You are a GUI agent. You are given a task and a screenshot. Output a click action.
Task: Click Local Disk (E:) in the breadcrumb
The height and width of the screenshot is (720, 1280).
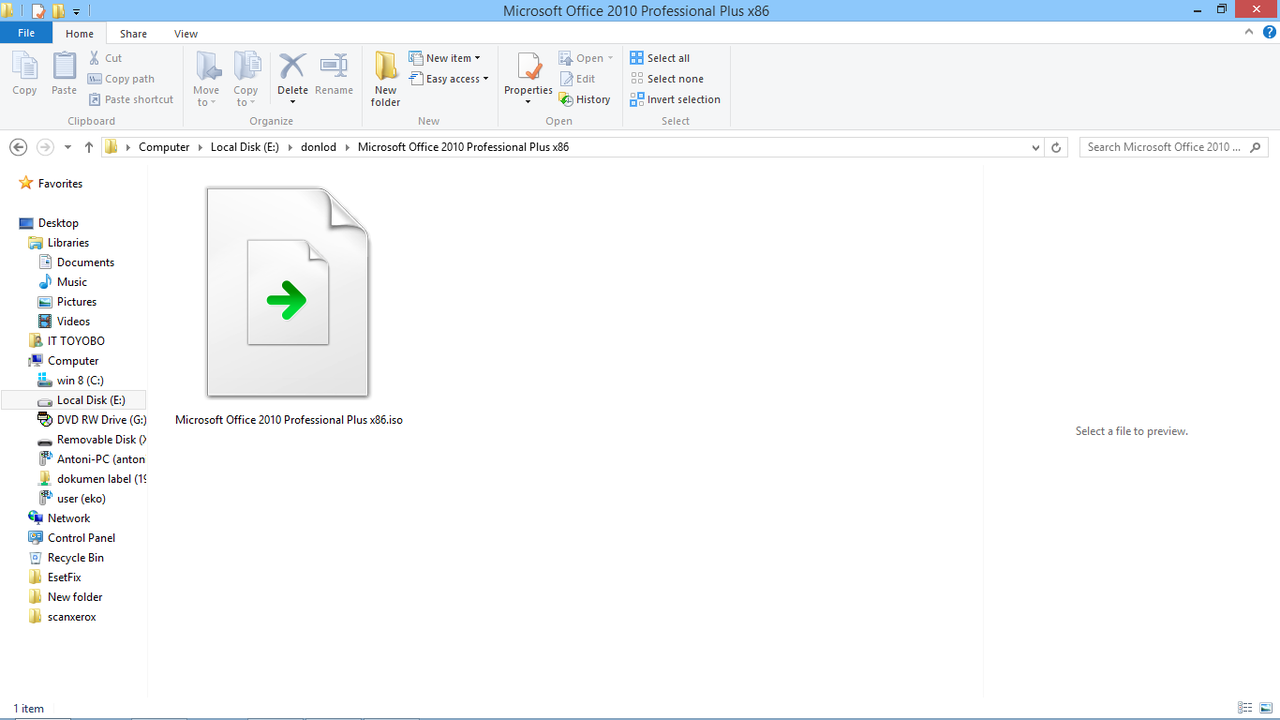coord(245,147)
